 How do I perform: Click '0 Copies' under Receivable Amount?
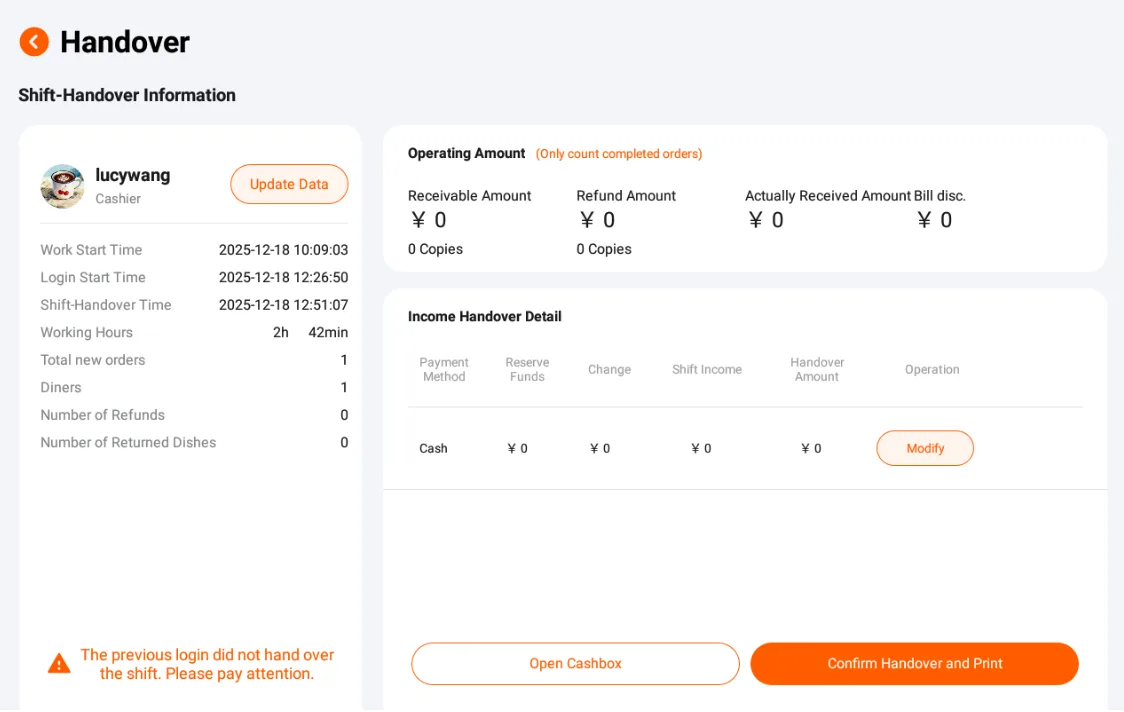point(435,249)
